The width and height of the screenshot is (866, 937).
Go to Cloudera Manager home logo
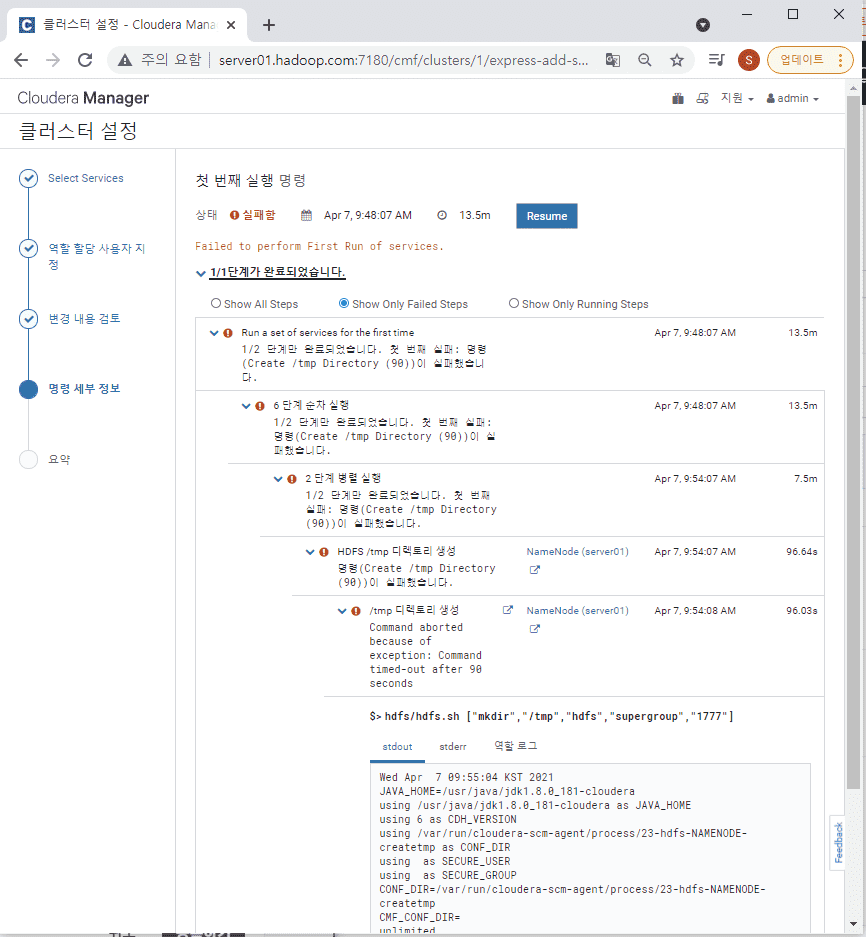point(83,98)
